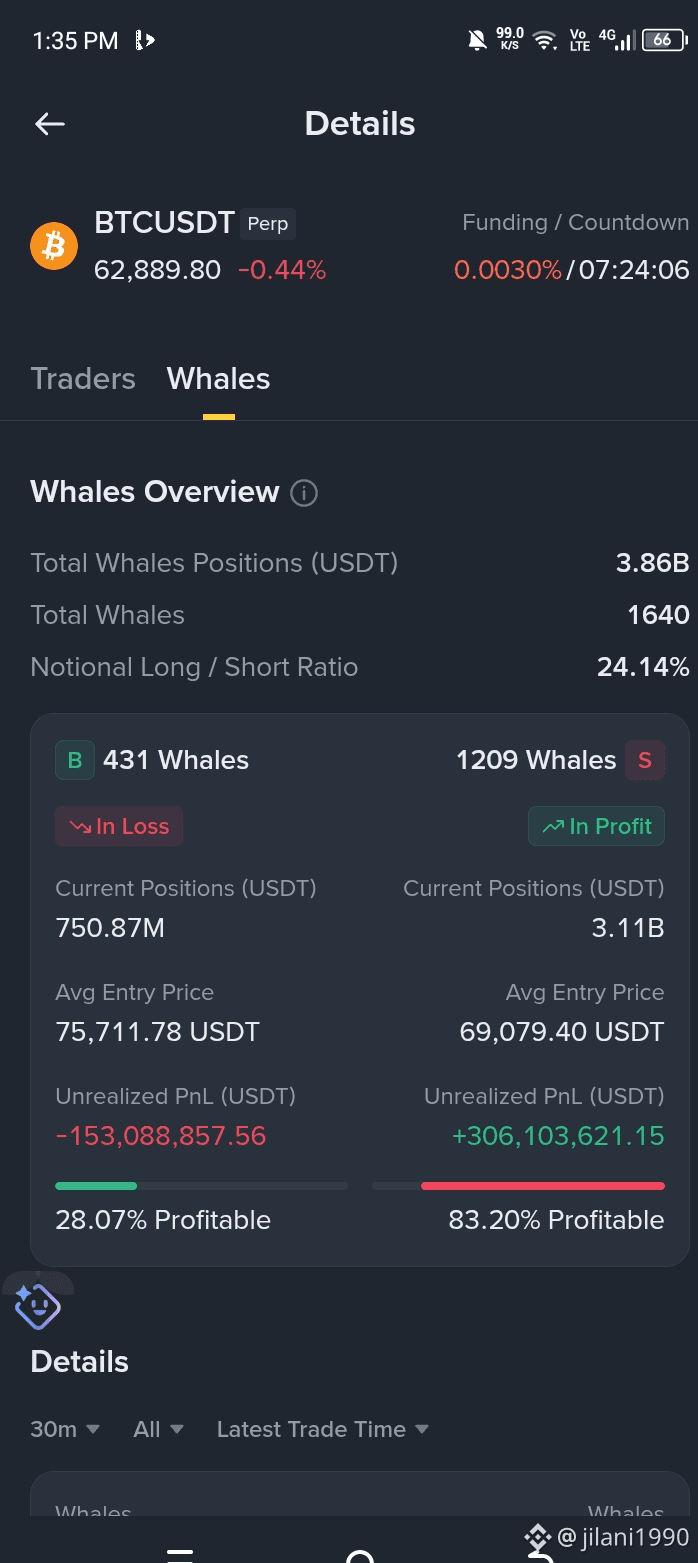This screenshot has height=1563, width=698.
Task: Open the All filter dropdown
Action: [158, 1429]
